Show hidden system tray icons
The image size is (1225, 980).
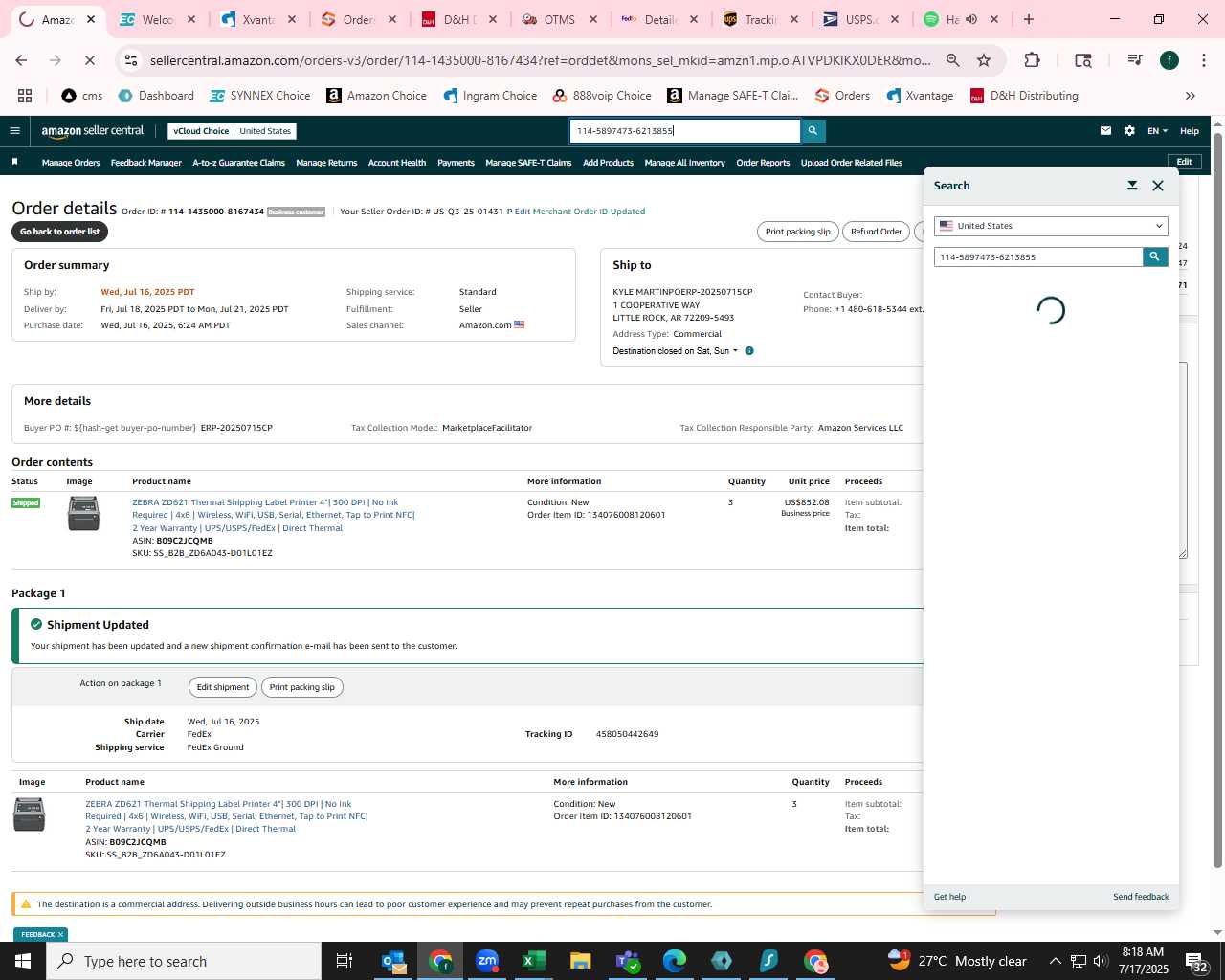pos(1056,961)
